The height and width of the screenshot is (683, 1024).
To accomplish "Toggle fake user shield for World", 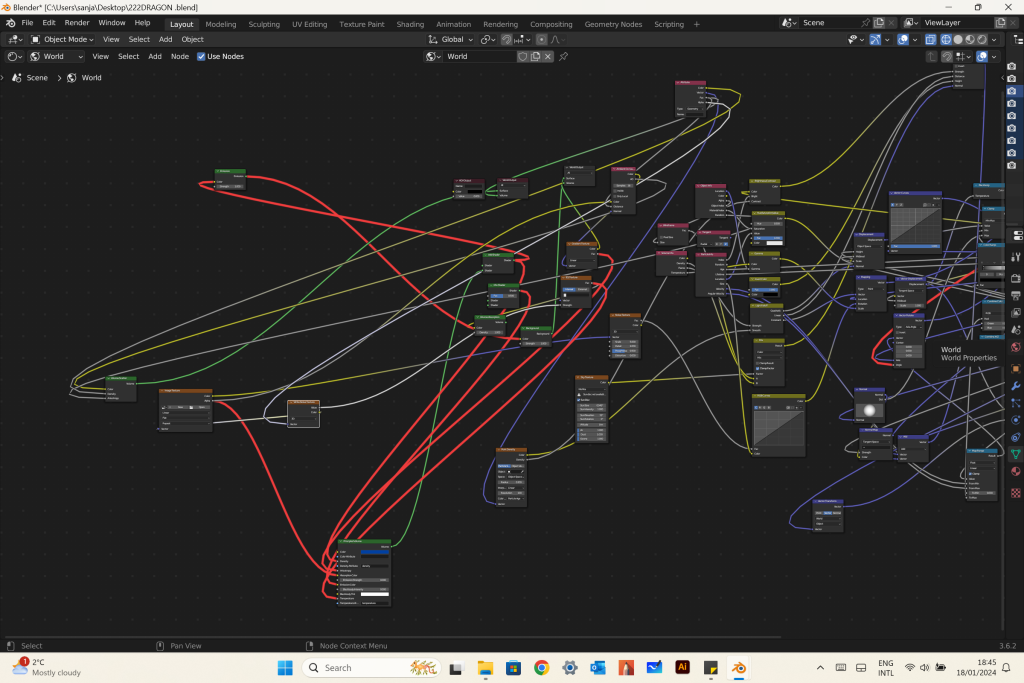I will [x=522, y=56].
